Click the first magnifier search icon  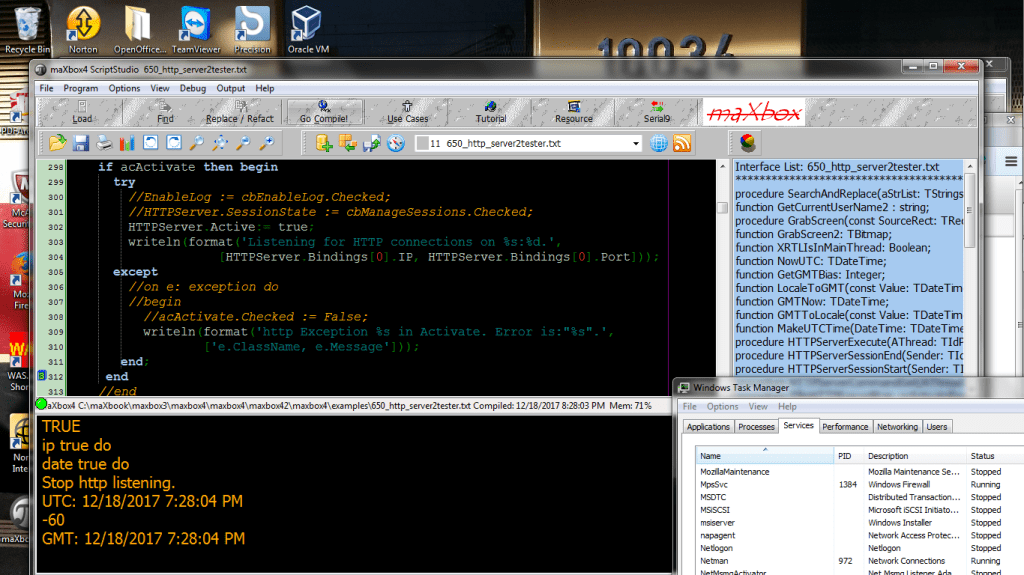pos(198,143)
